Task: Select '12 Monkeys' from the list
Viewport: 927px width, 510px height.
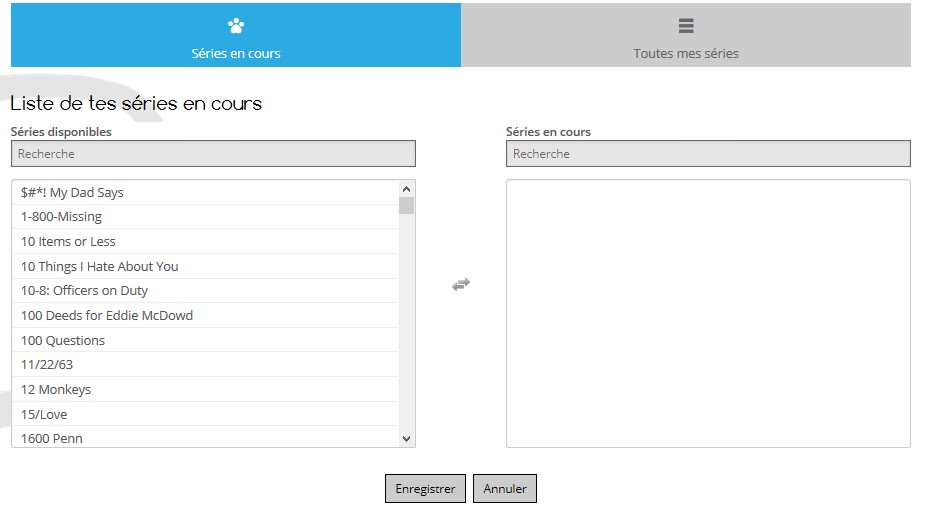Action: click(205, 389)
